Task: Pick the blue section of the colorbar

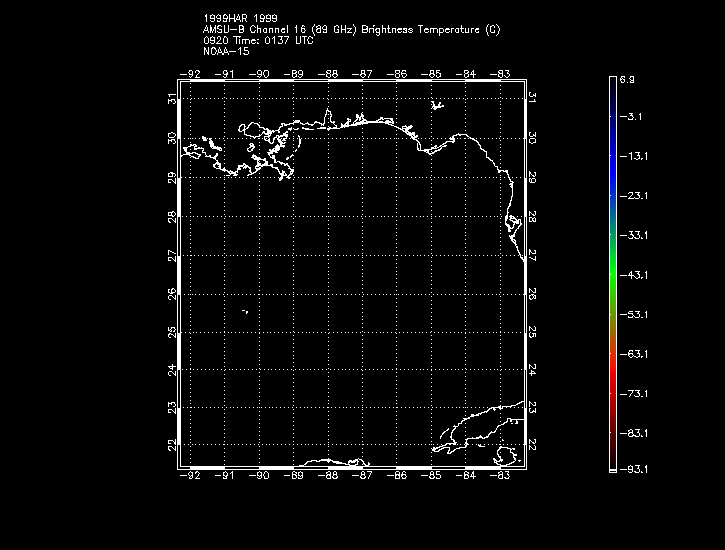Action: pyautogui.click(x=611, y=170)
